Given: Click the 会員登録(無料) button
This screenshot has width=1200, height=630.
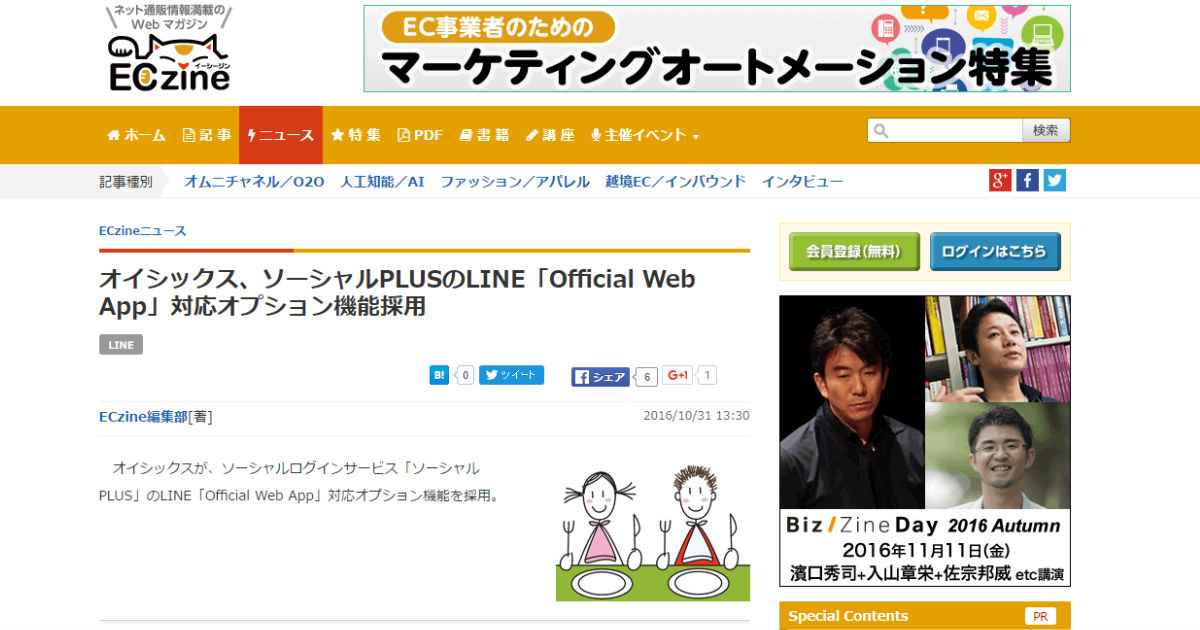Looking at the screenshot, I should [854, 251].
